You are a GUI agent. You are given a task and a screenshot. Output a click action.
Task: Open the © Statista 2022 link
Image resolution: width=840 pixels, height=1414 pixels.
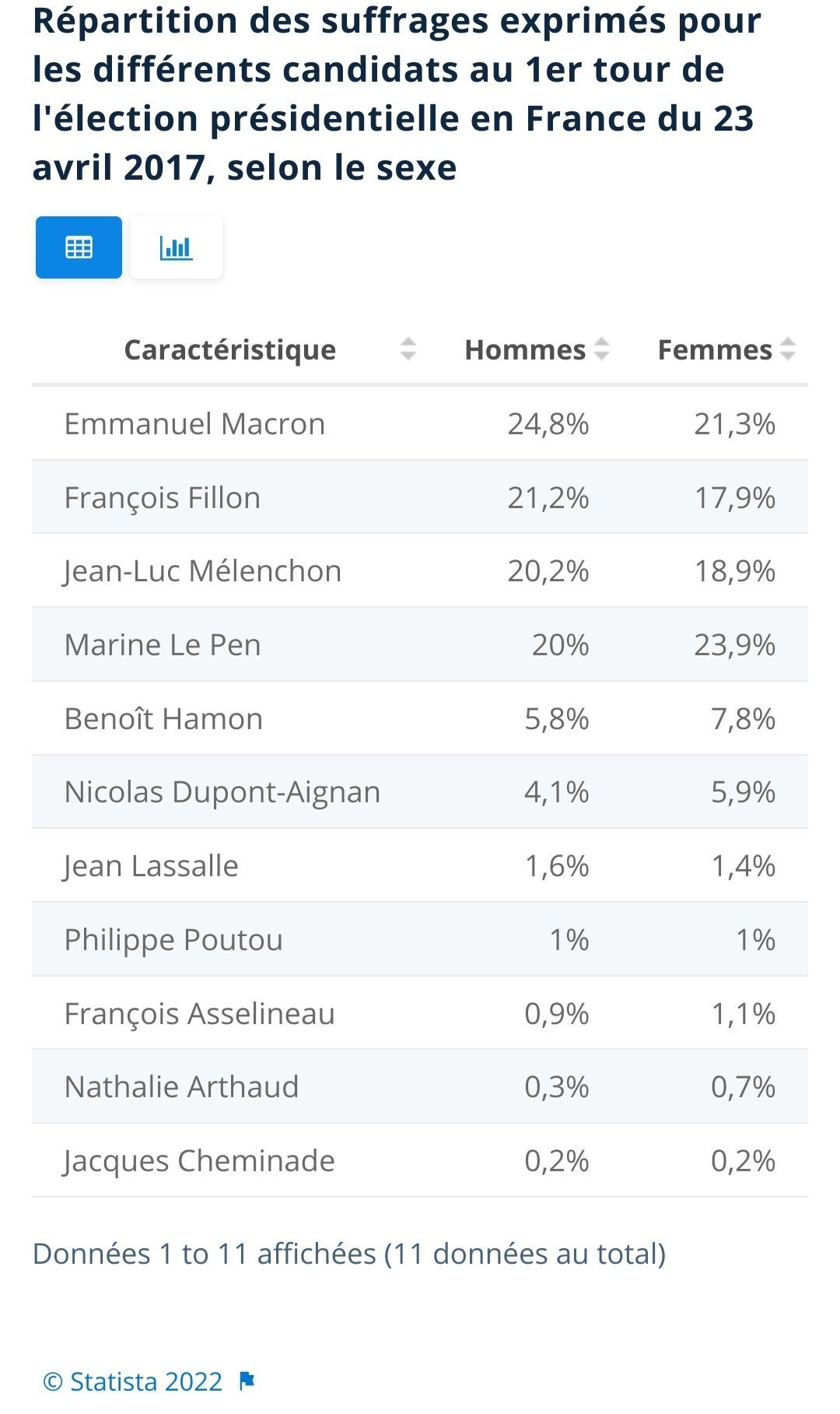[x=133, y=1381]
